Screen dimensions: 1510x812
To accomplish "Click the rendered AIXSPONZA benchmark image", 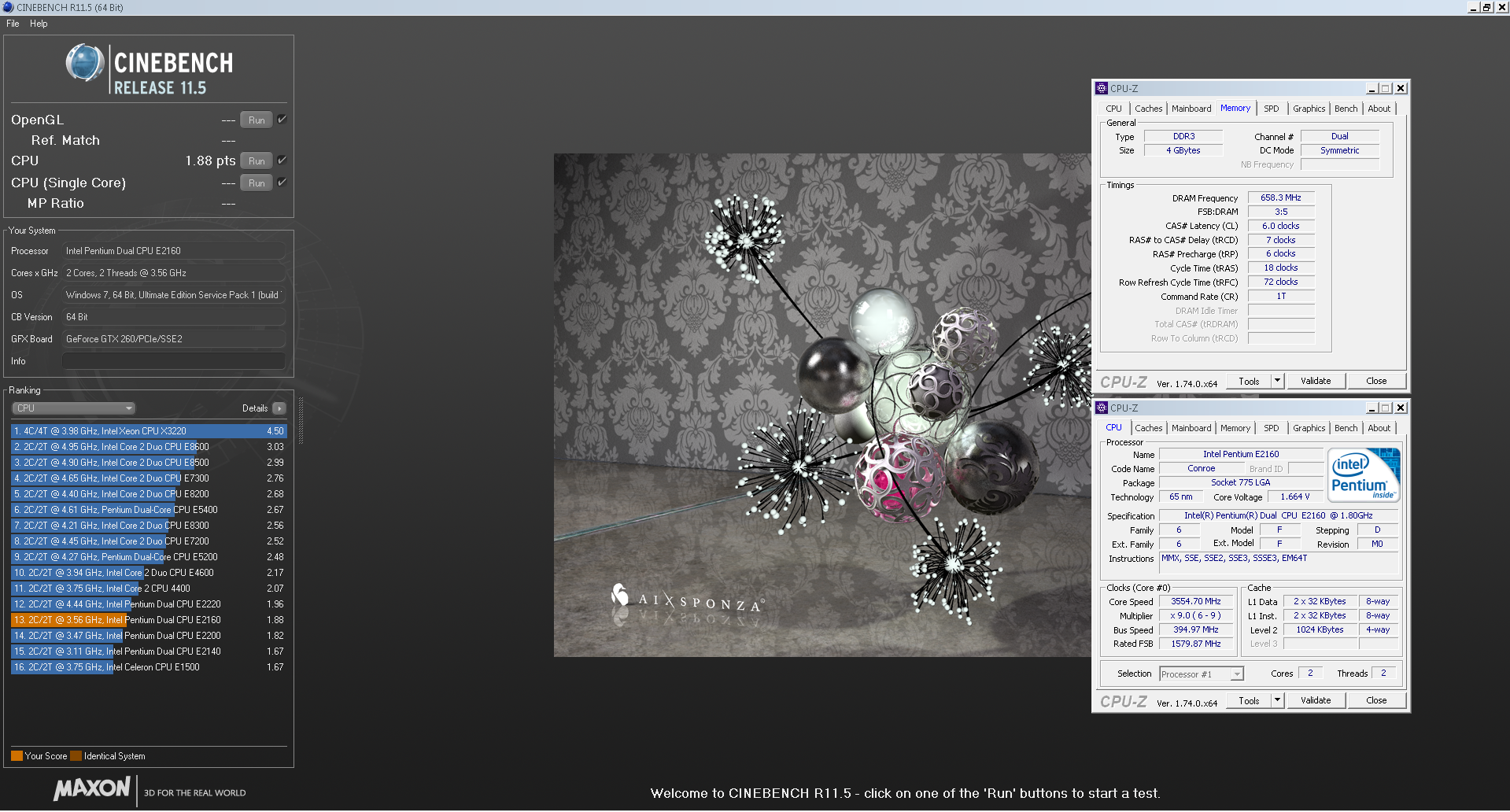I will coord(822,405).
